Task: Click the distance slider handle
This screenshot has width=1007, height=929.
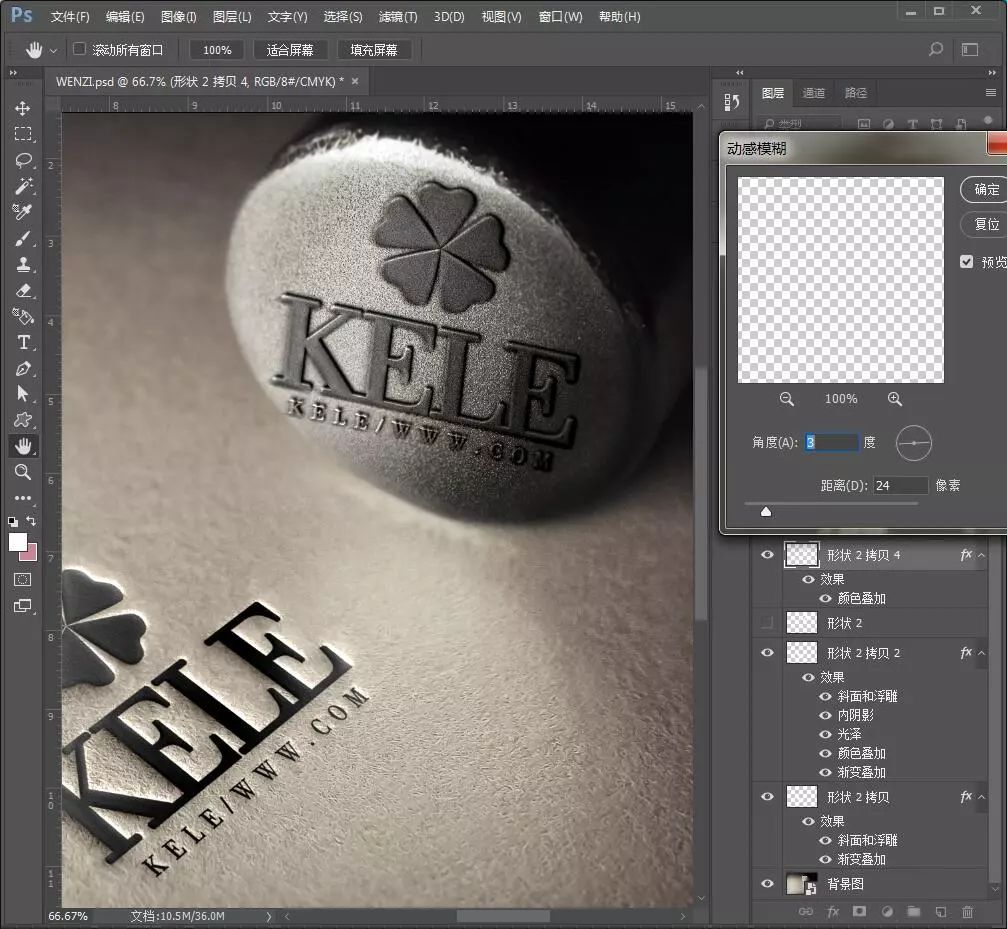Action: (766, 512)
